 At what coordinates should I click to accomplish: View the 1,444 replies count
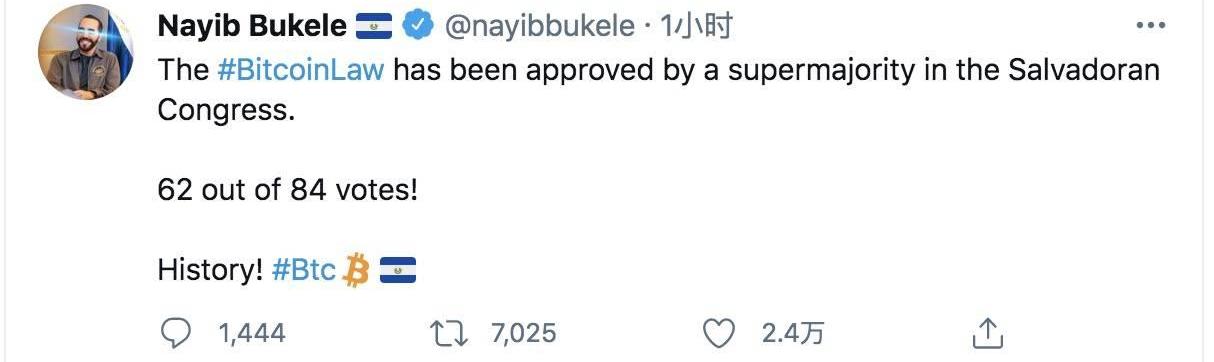(252, 333)
